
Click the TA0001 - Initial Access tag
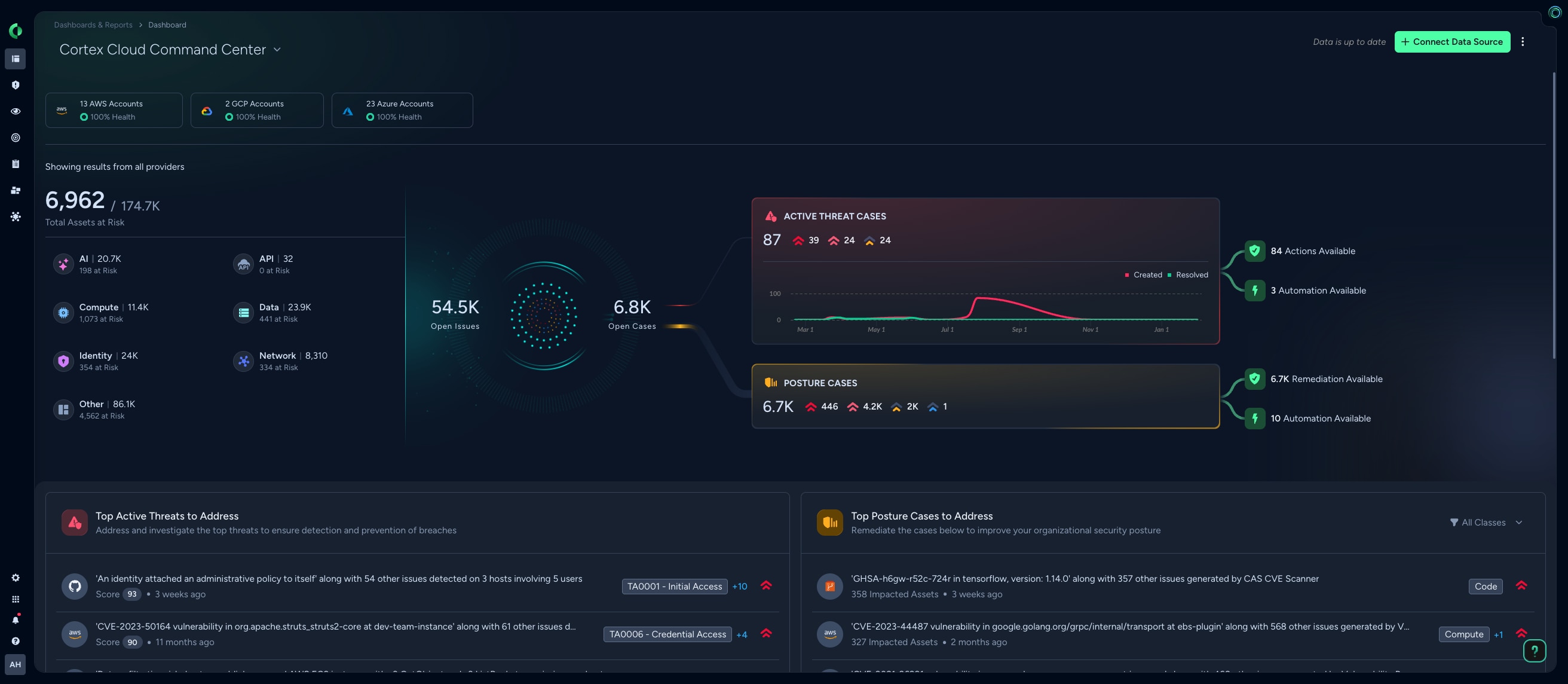[674, 587]
